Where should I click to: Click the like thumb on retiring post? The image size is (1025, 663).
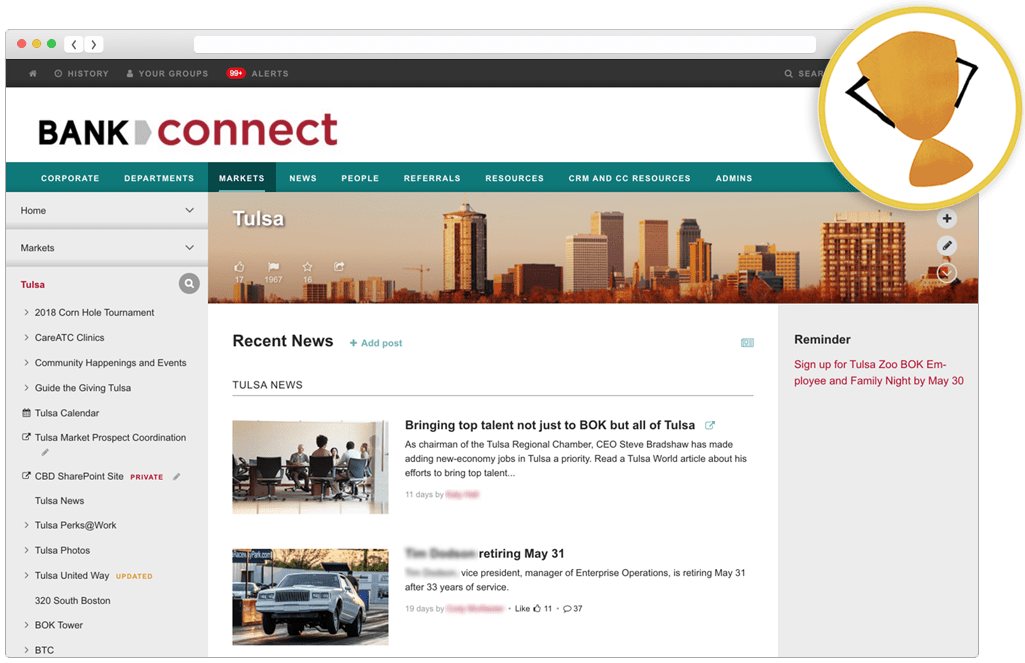click(537, 609)
